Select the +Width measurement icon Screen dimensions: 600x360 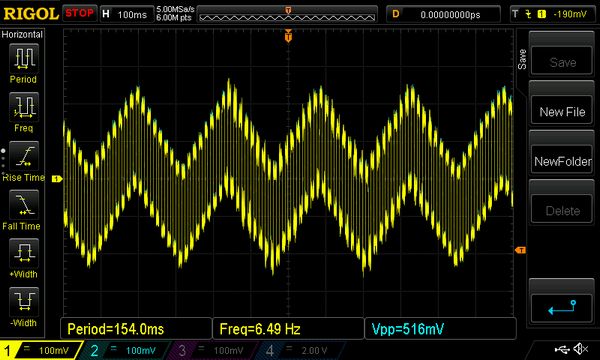pos(24,253)
